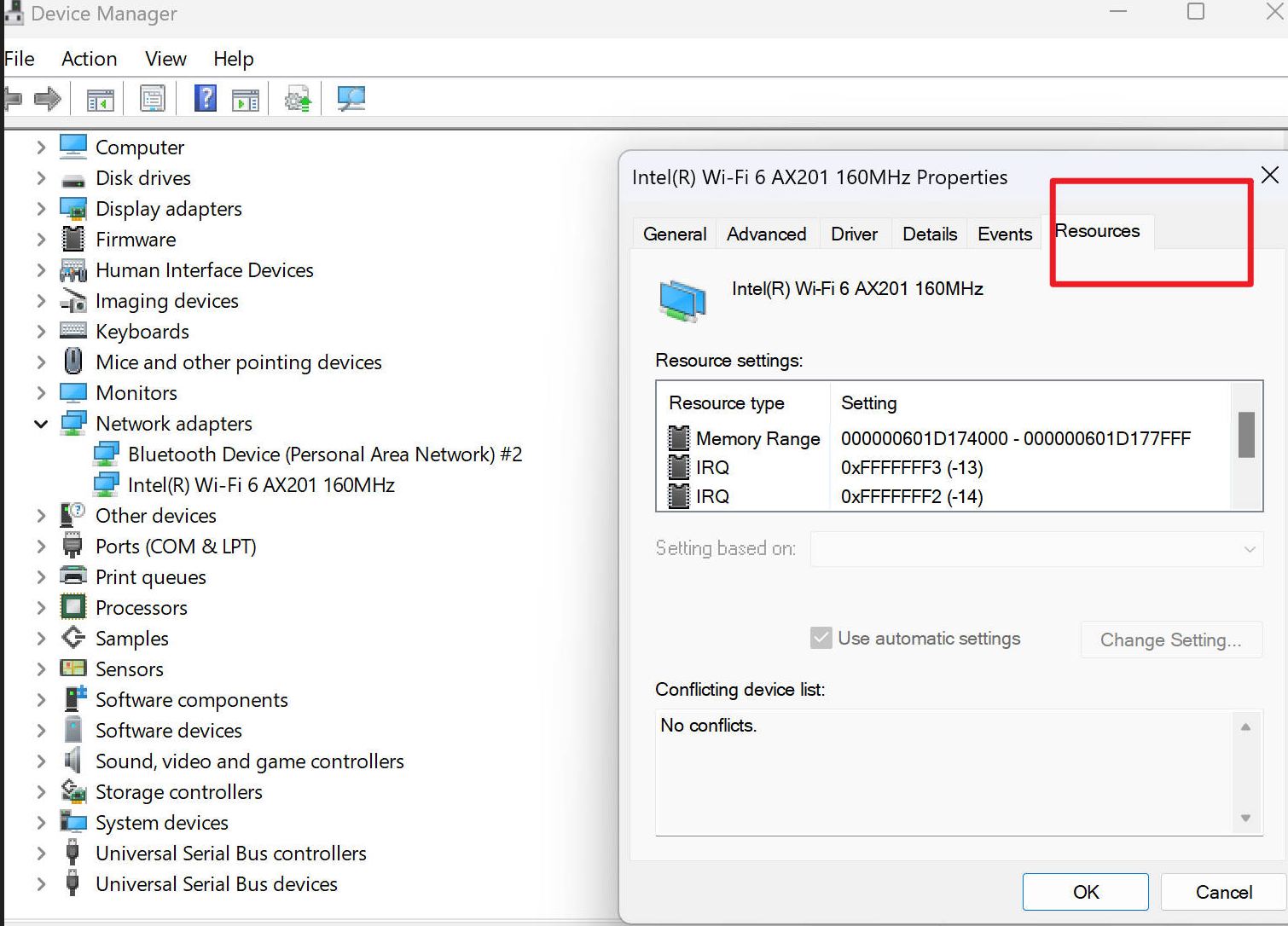Click the Show/Hide Console Tree toolbar icon
Viewport: 1288px width, 926px height.
[x=101, y=100]
